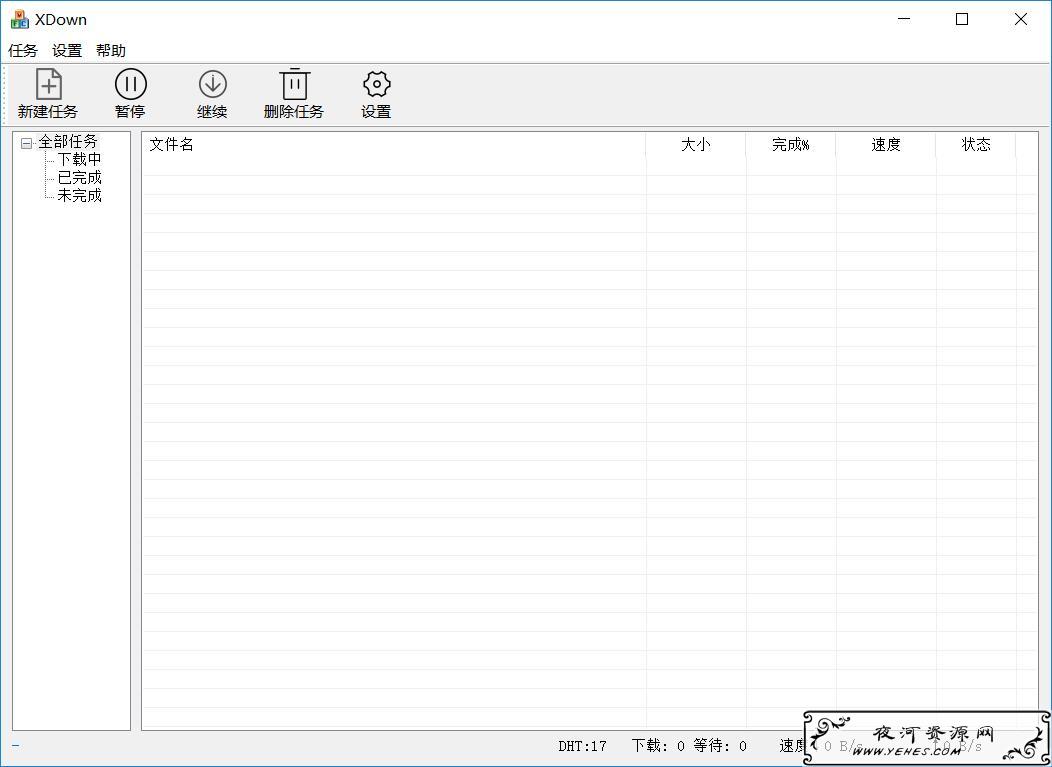Sort by the 文件名 column header

click(394, 144)
